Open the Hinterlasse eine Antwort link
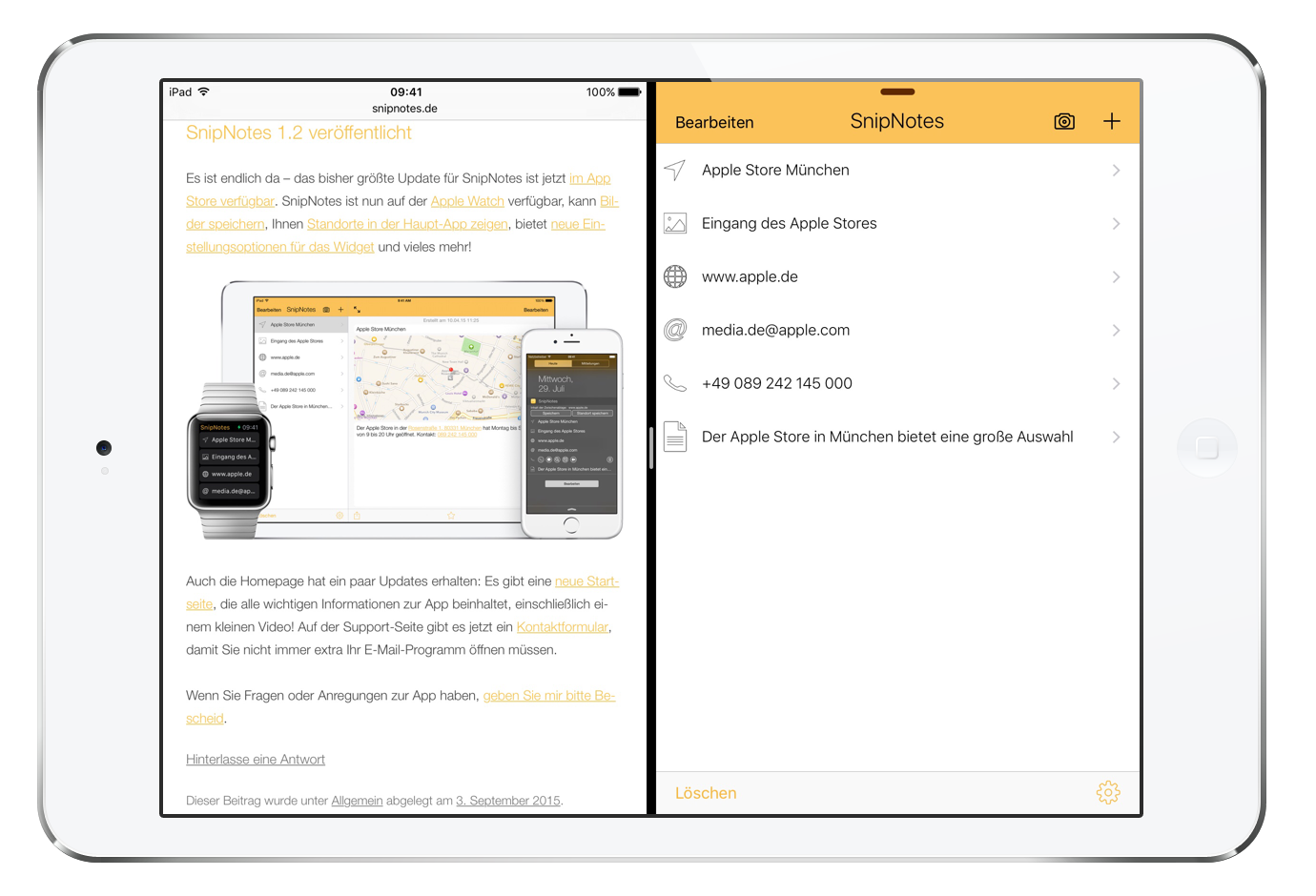 click(256, 760)
